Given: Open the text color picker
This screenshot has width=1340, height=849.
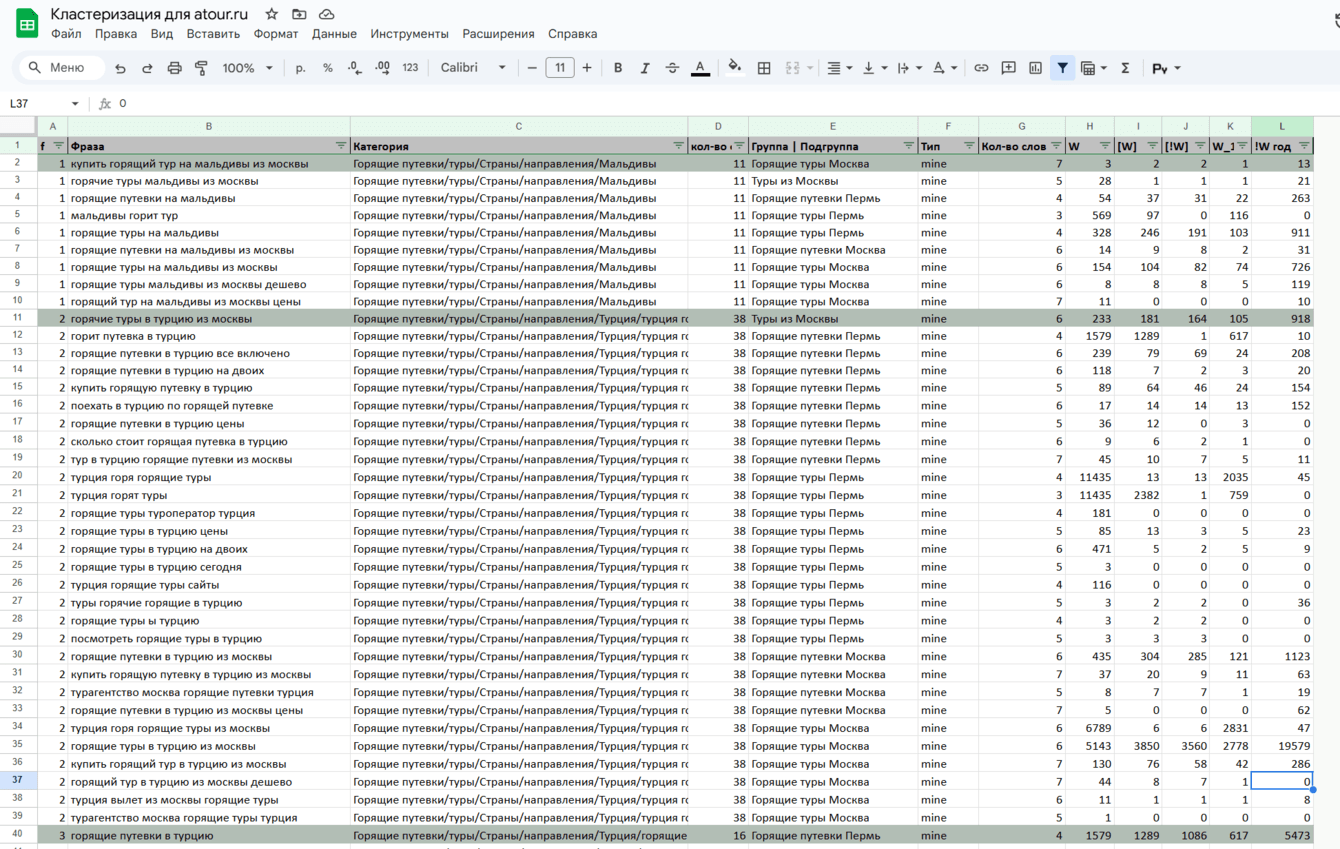Looking at the screenshot, I should coord(700,68).
